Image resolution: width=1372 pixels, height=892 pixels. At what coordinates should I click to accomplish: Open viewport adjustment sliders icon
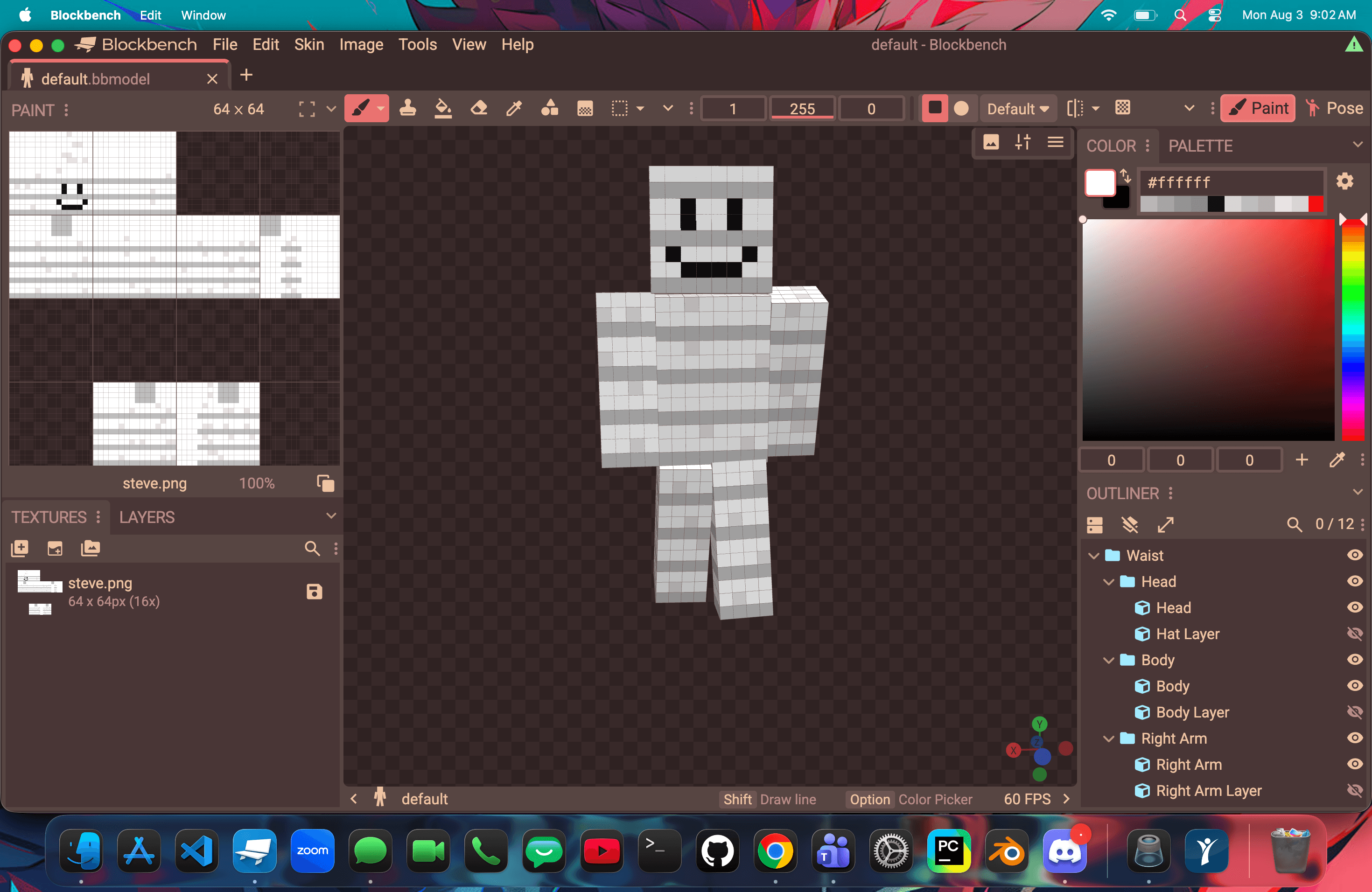pos(1023,142)
